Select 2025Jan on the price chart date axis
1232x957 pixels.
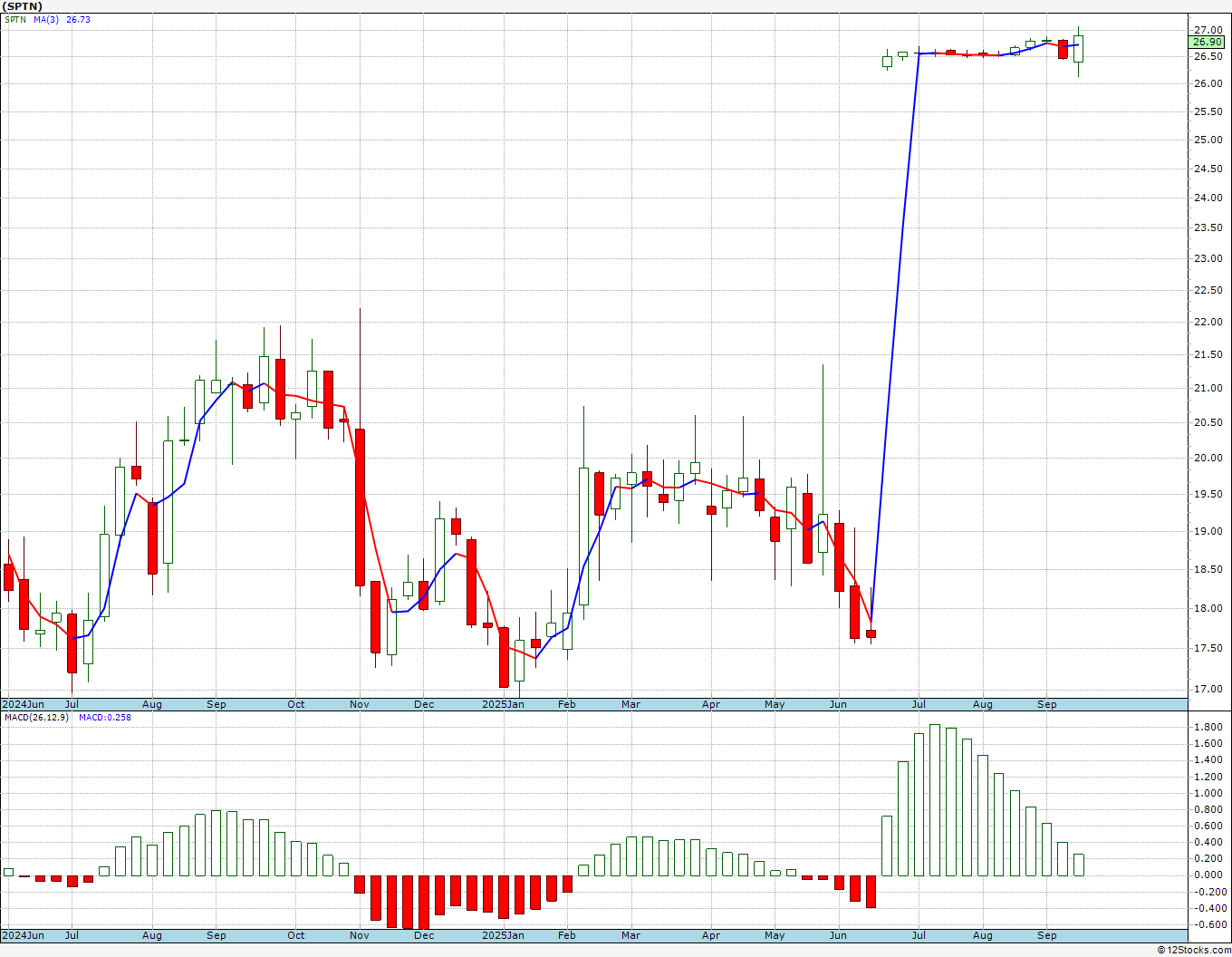pos(503,704)
